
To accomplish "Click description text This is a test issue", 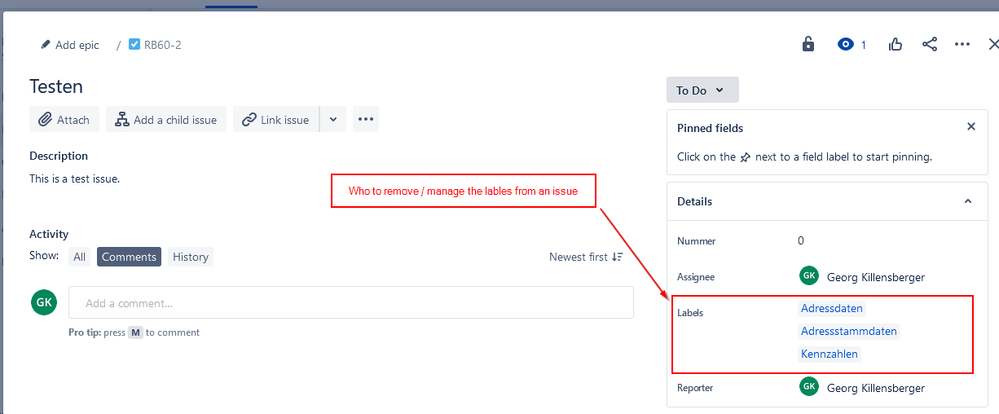I will 75,179.
